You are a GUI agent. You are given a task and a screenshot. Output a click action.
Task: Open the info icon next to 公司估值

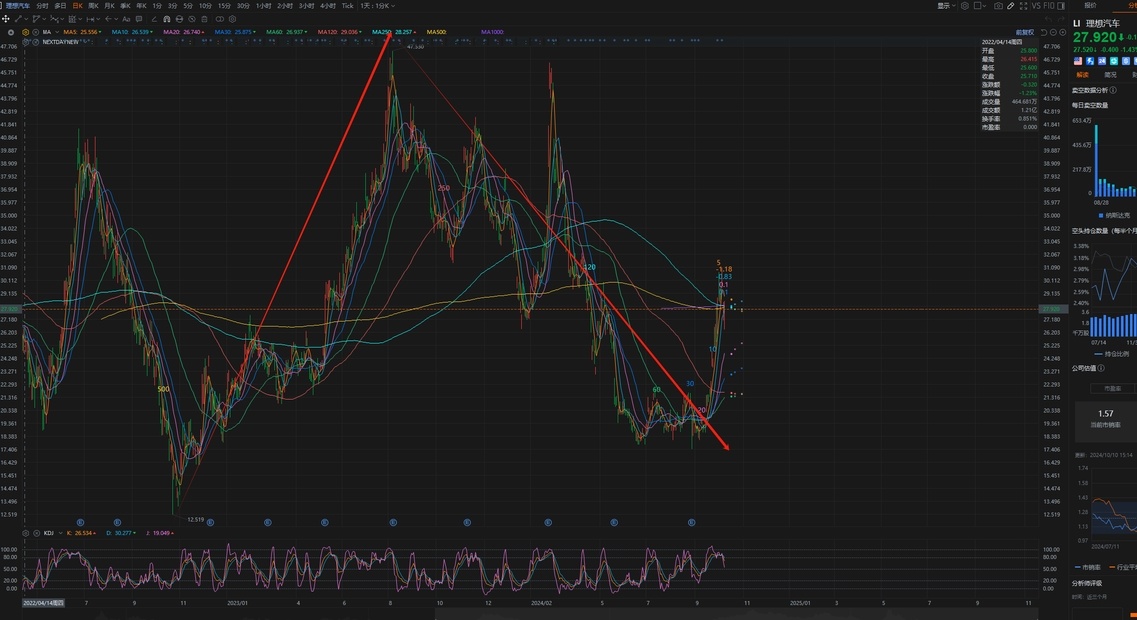[1101, 368]
